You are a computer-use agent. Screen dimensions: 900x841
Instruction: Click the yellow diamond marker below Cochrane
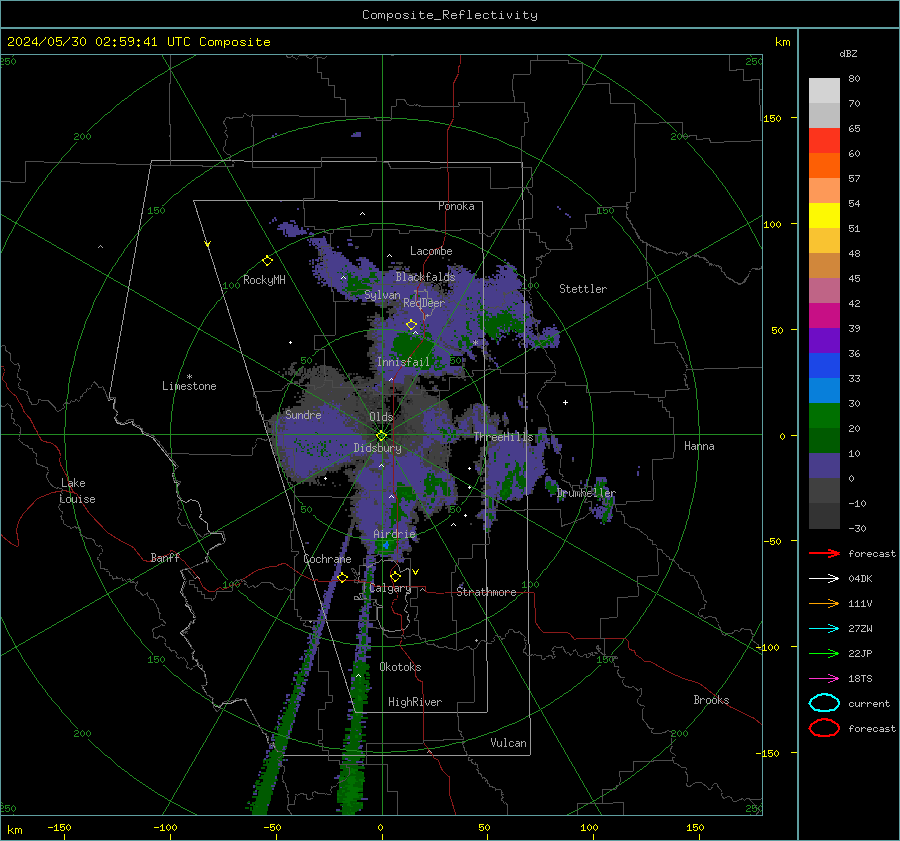[342, 577]
